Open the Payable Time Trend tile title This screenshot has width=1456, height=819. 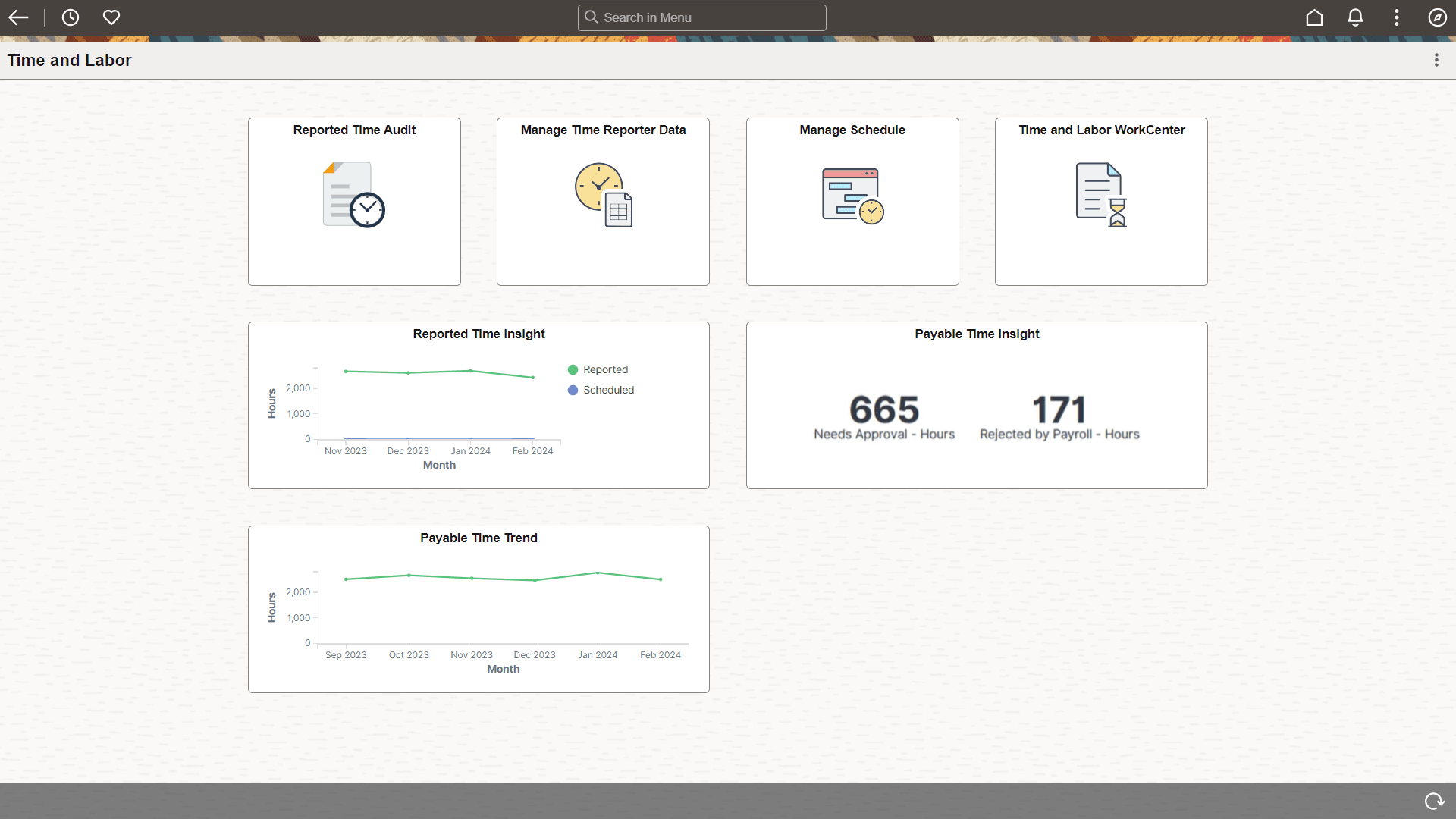pos(479,538)
